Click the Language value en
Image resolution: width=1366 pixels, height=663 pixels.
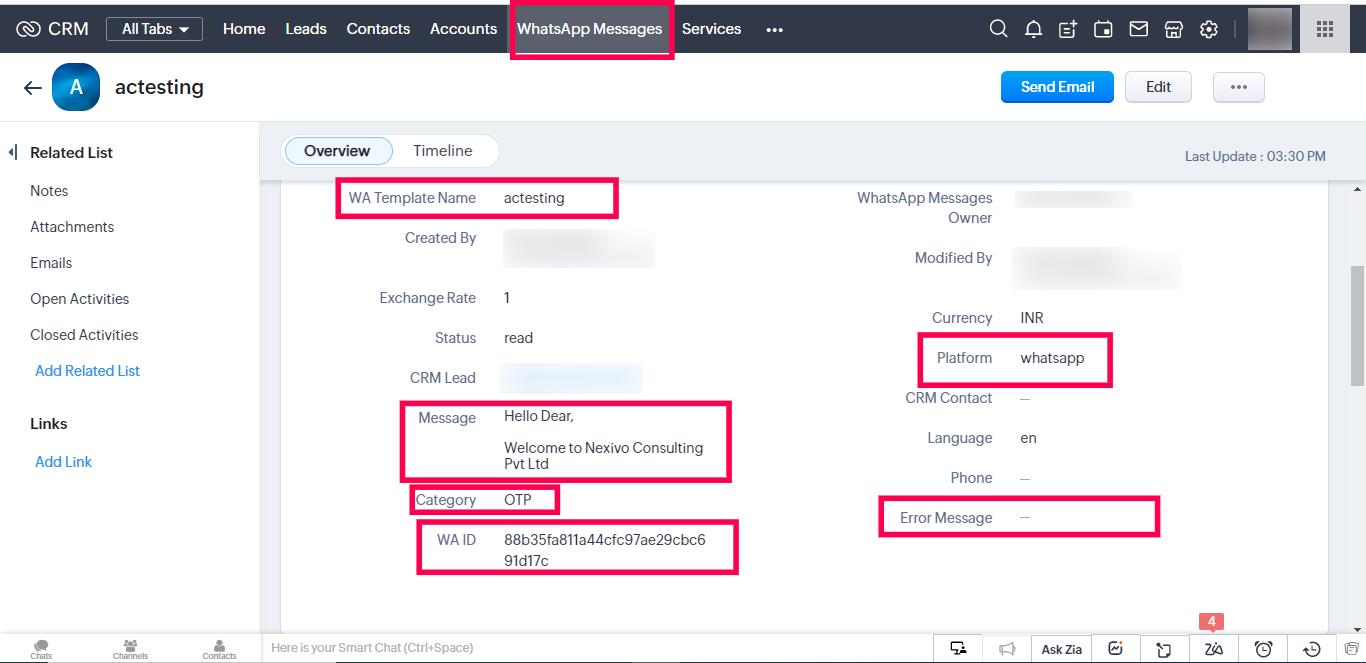coord(1028,438)
